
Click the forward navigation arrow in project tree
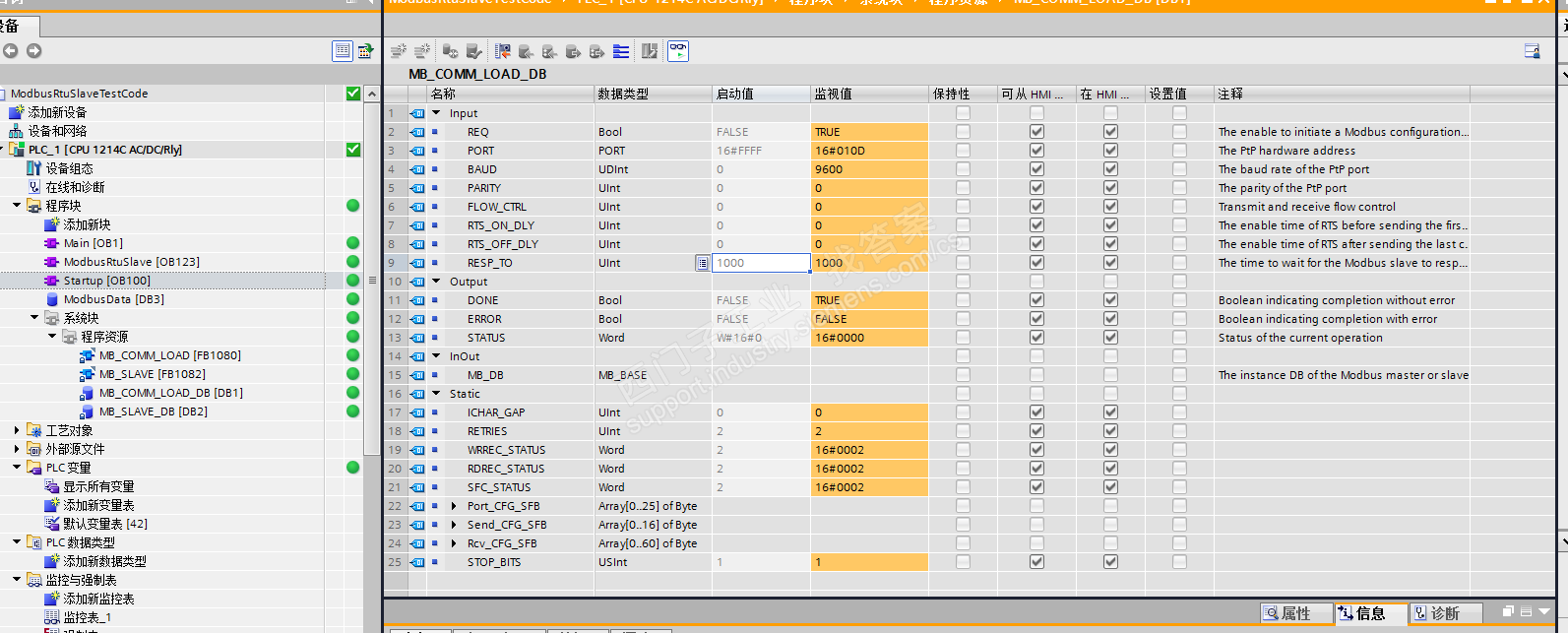click(x=34, y=51)
